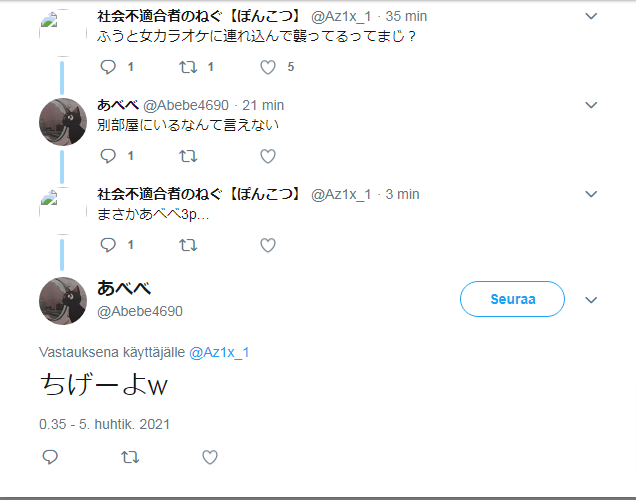Viewport: 636px width, 500px height.
Task: Open options chevron on the 3 min tweet
Action: (591, 194)
